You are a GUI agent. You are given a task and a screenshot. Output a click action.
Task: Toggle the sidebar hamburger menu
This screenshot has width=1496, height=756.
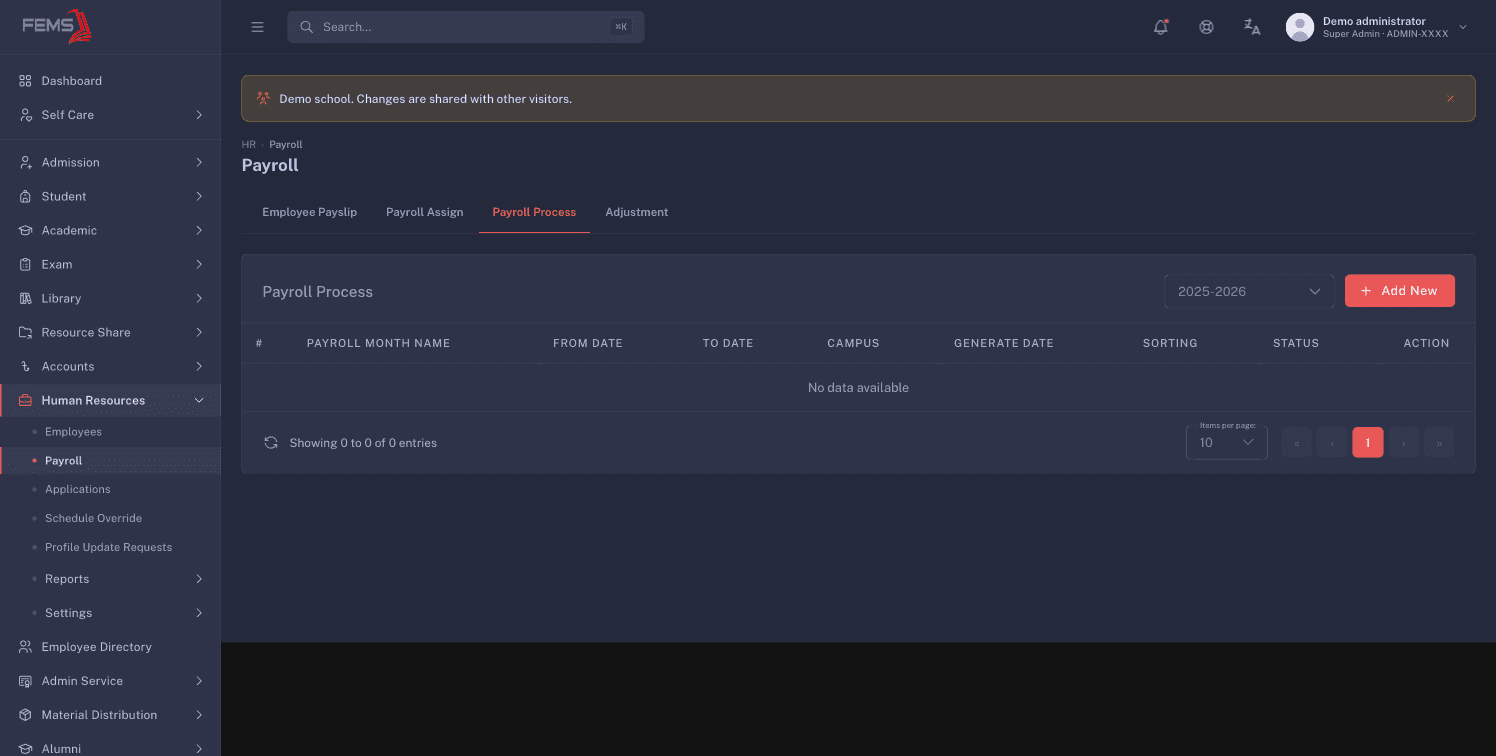tap(257, 27)
